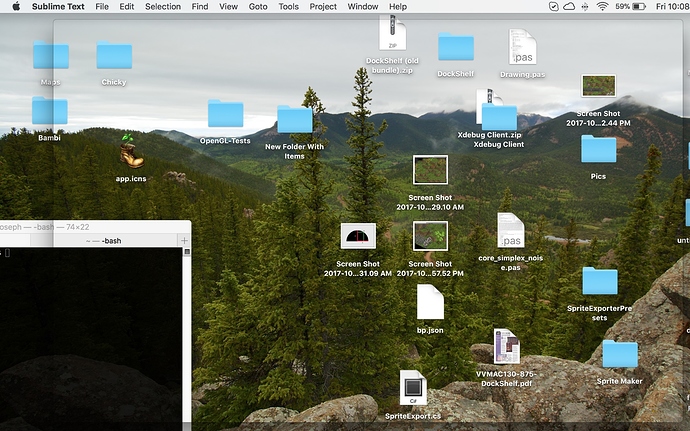The height and width of the screenshot is (431, 690).
Task: Click the SpriteExport.cs file icon
Action: tap(413, 388)
